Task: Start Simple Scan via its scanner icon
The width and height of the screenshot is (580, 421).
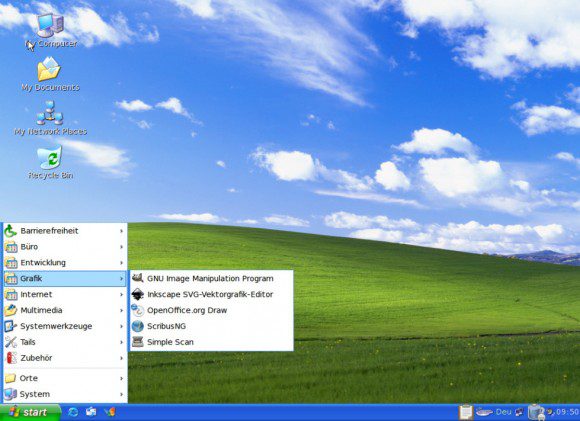Action: tap(138, 342)
